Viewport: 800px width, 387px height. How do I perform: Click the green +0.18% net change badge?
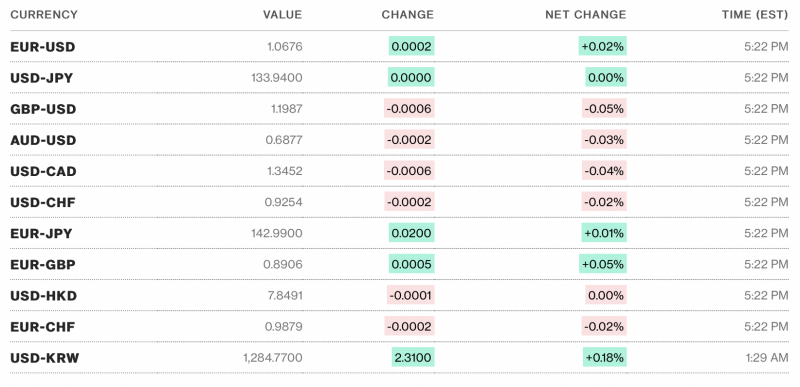605,358
